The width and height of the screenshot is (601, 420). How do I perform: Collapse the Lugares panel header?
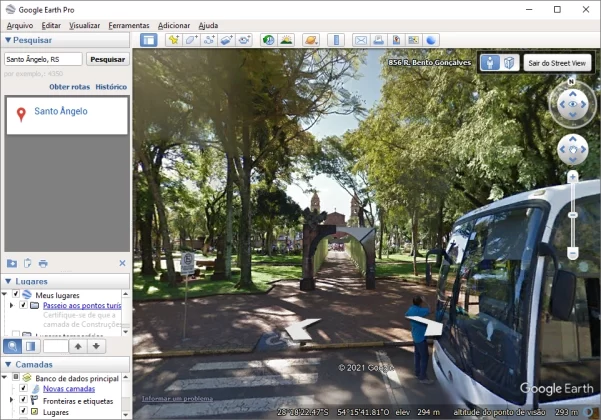click(x=8, y=281)
